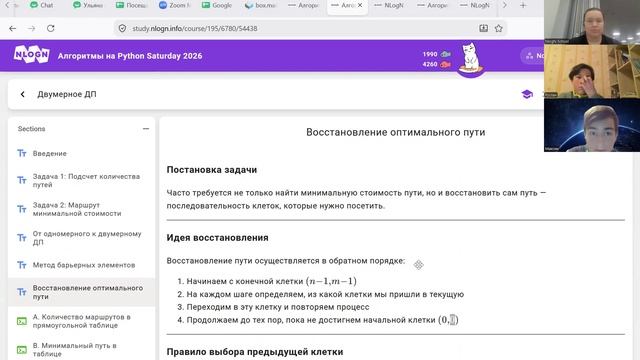Switch to the Chat tab

pos(42,5)
